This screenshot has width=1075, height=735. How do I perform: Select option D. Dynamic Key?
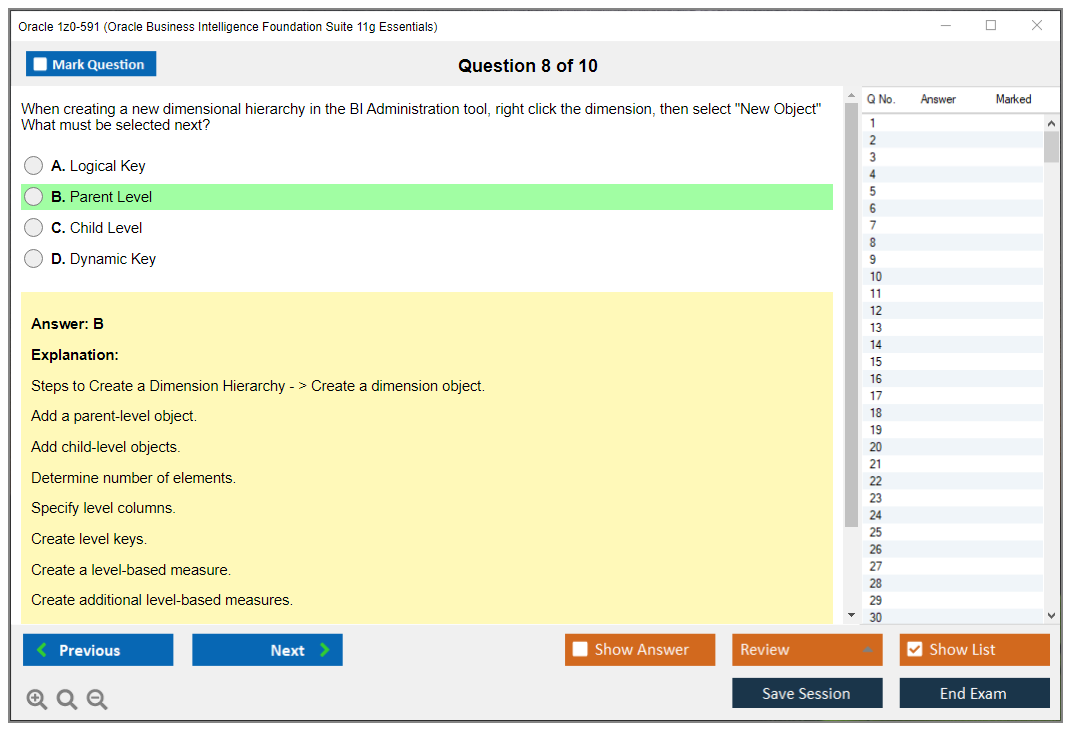pos(34,259)
